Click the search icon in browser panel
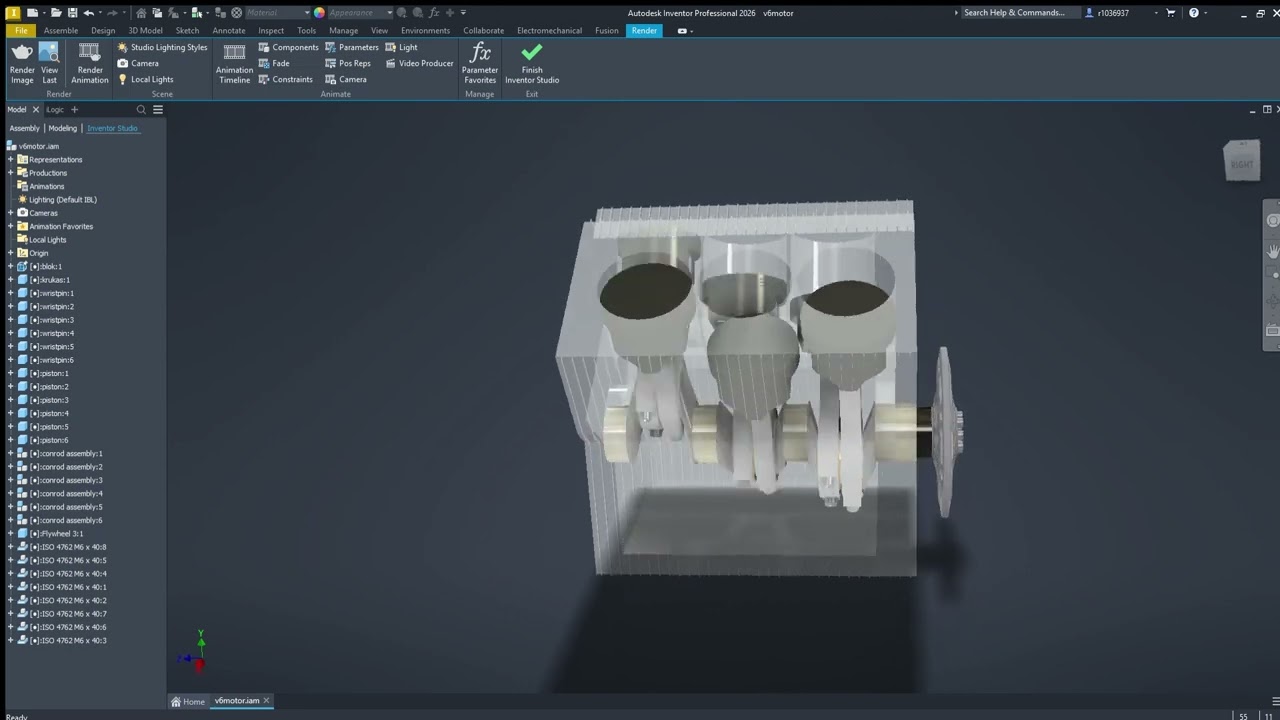1280x720 pixels. pyautogui.click(x=141, y=110)
